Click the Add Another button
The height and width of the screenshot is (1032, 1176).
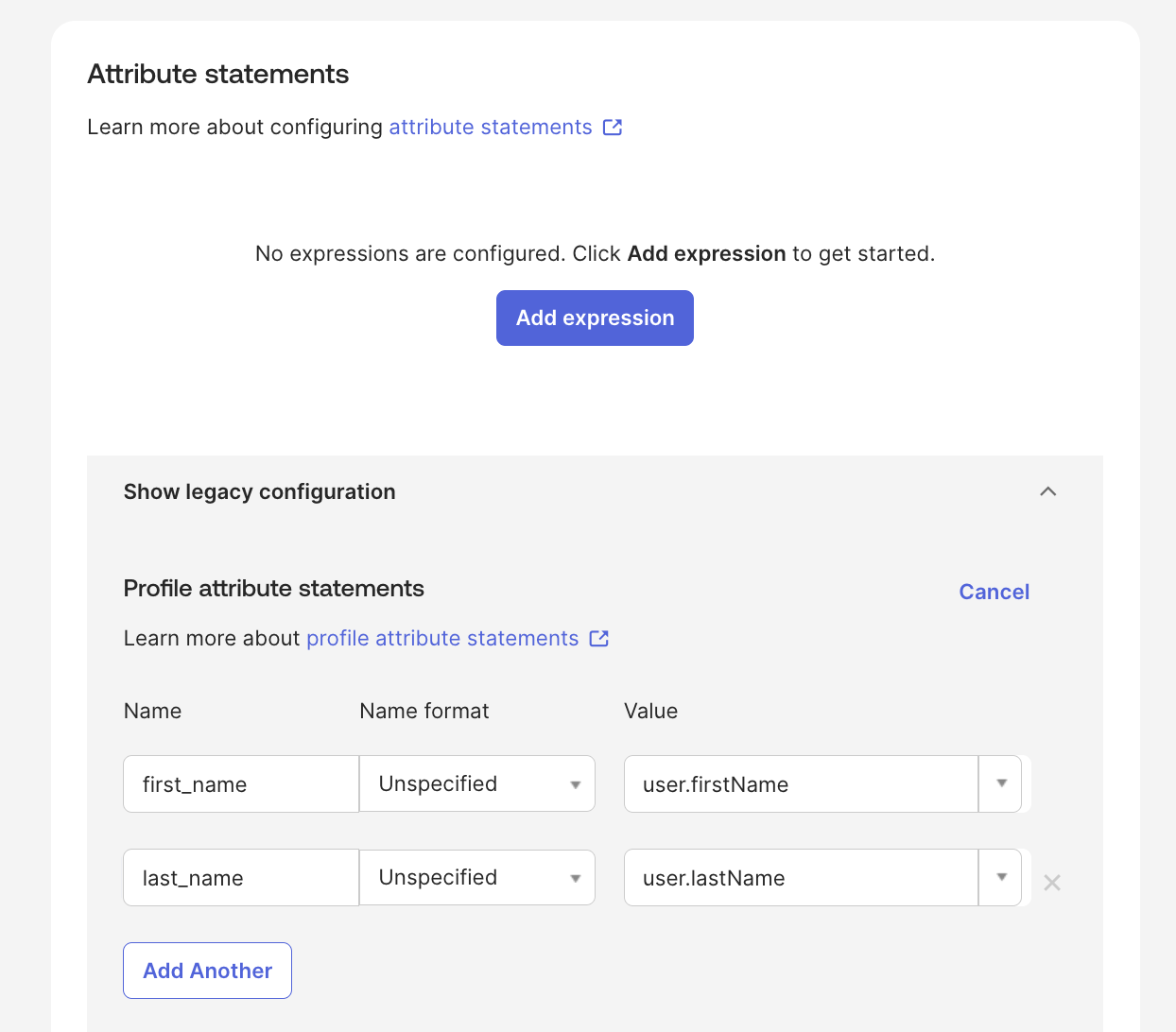tap(207, 970)
